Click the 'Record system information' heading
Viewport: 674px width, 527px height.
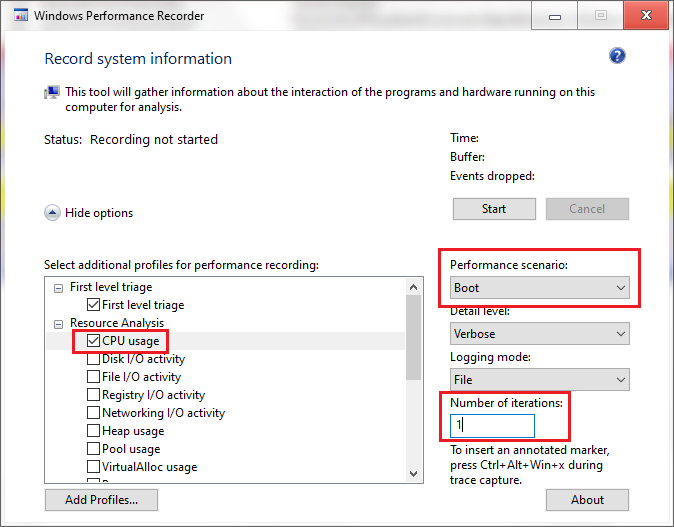(x=138, y=59)
